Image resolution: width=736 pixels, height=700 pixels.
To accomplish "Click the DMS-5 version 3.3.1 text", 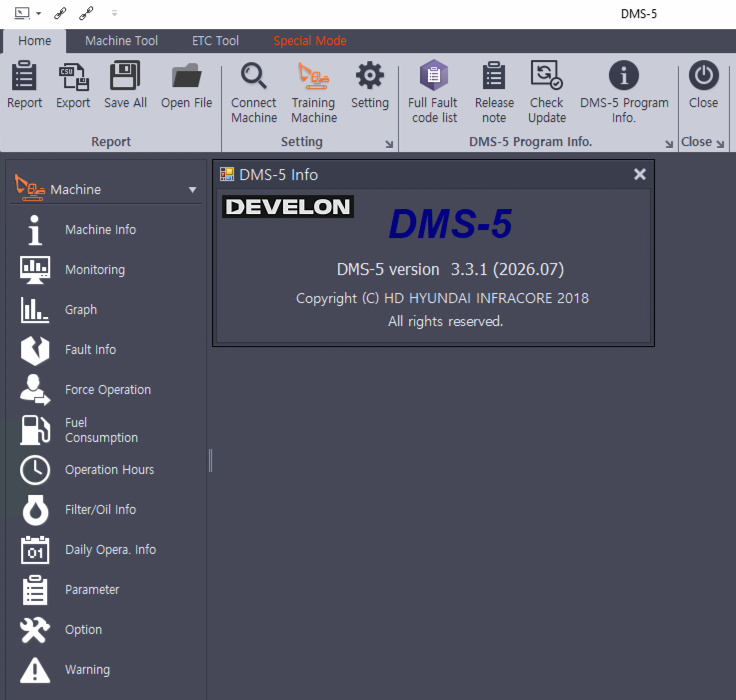I will (450, 269).
